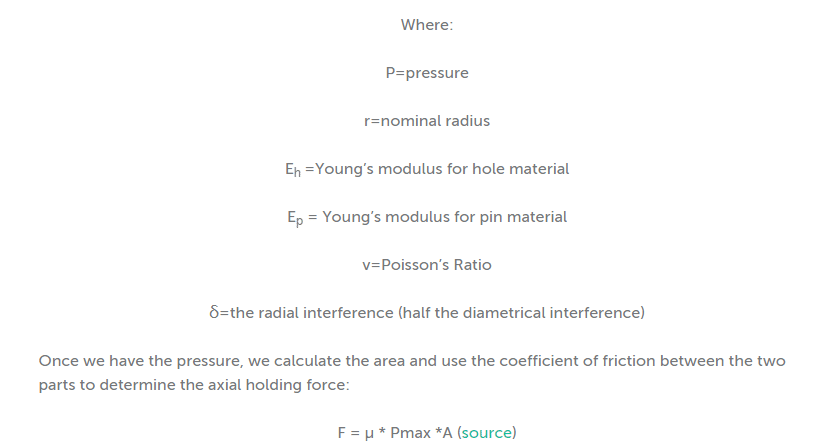This screenshot has width=818, height=444.
Task: Click the μ symbol in the formula
Action: click(x=369, y=434)
